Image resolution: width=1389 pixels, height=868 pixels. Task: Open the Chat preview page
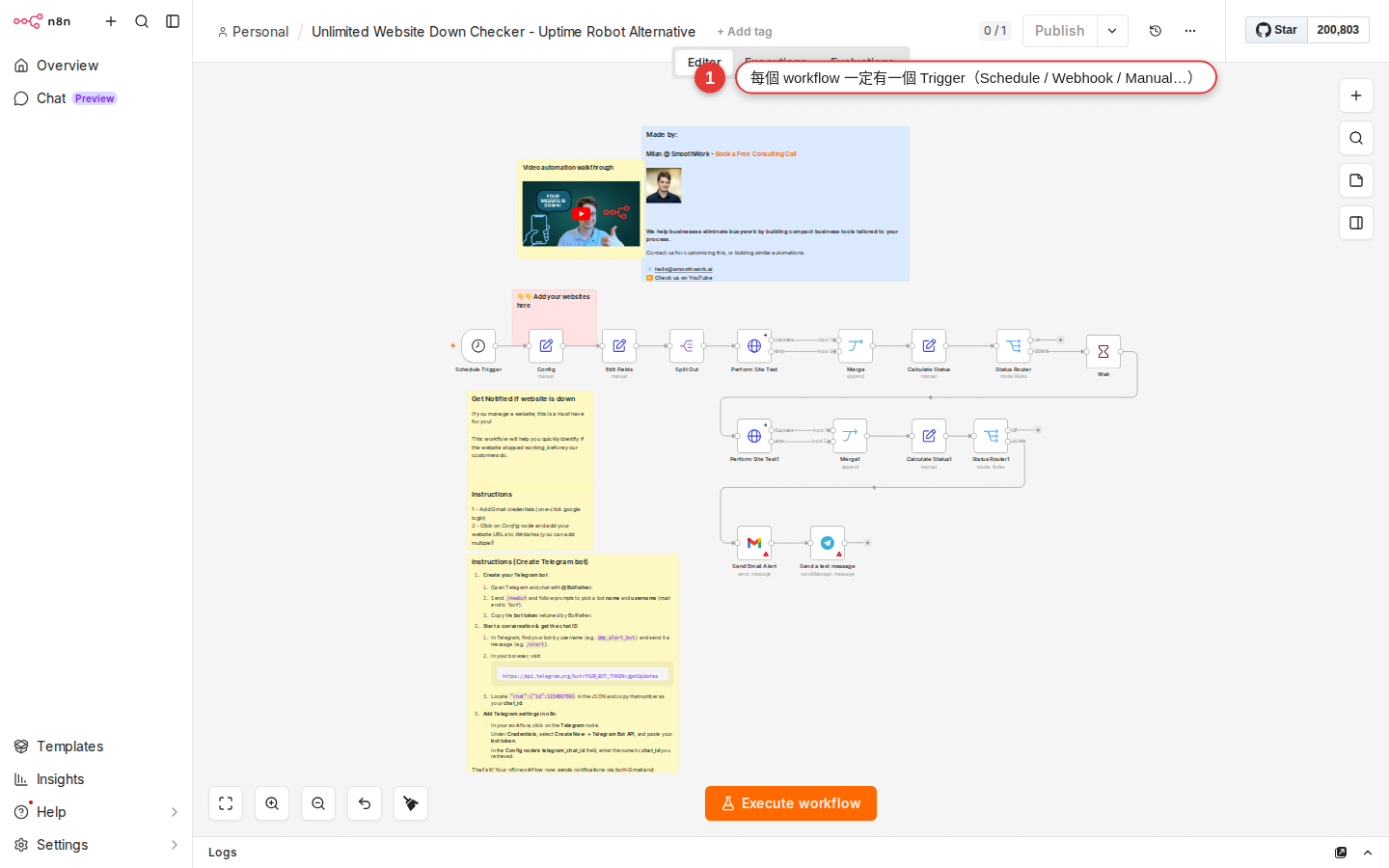coord(96,98)
